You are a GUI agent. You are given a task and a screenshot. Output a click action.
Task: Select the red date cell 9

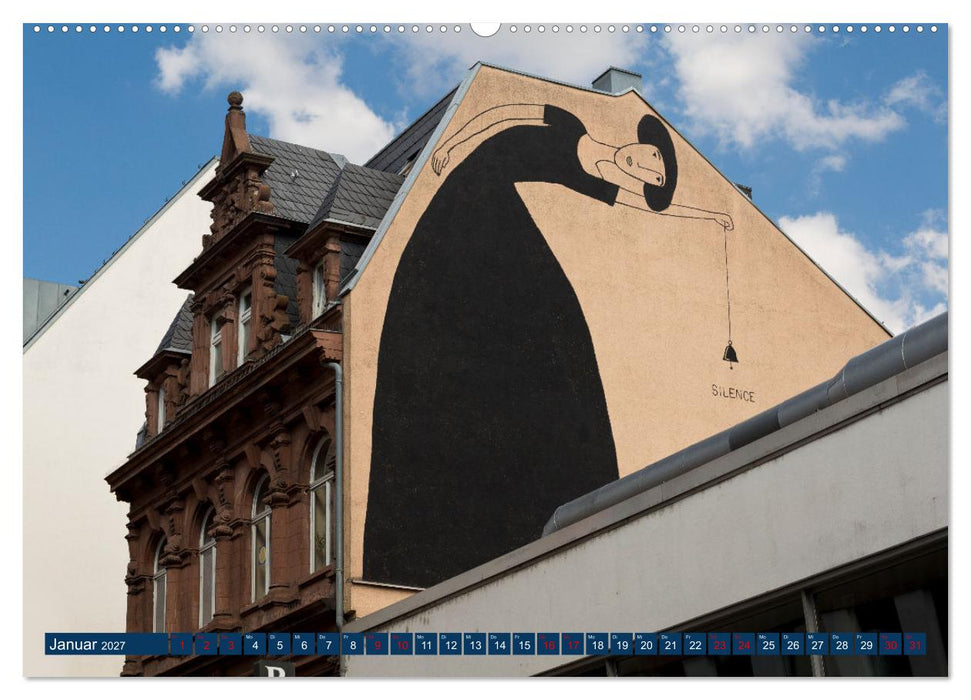[x=377, y=644]
